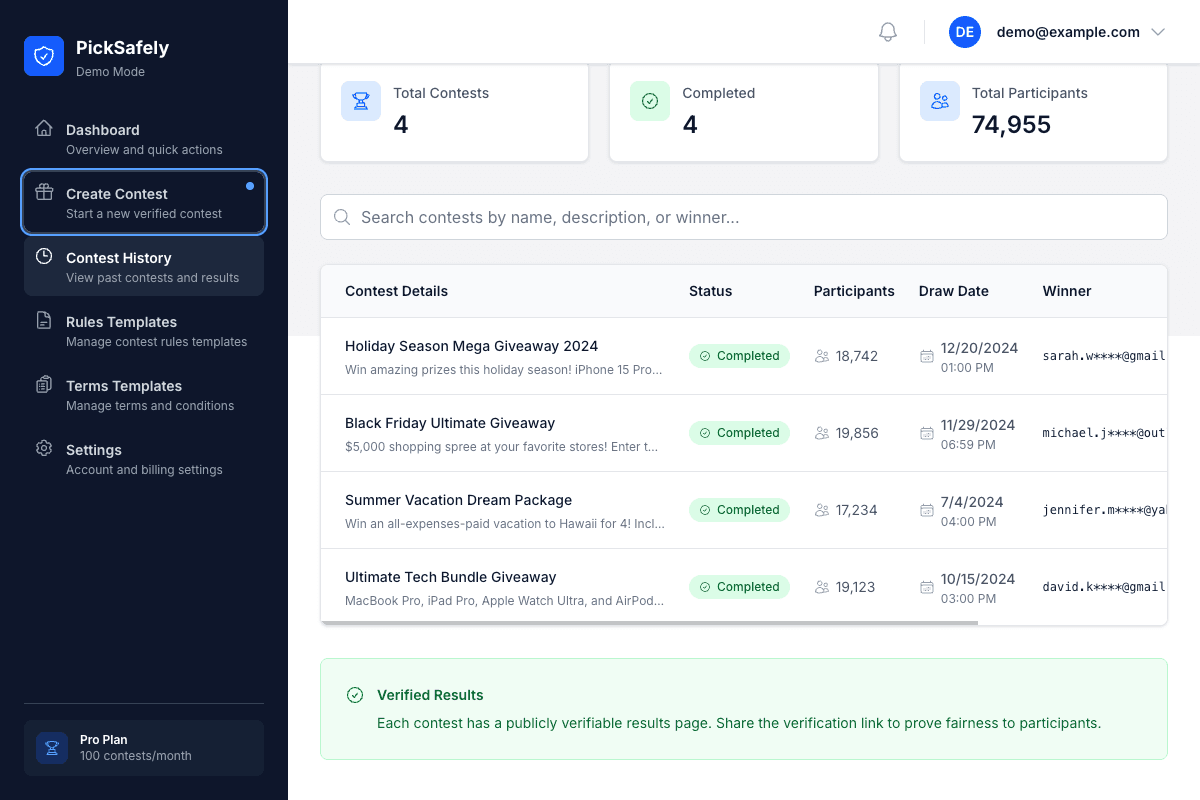Click the calendar icon beside 12/20/2024
The image size is (1200, 800).
coord(927,356)
